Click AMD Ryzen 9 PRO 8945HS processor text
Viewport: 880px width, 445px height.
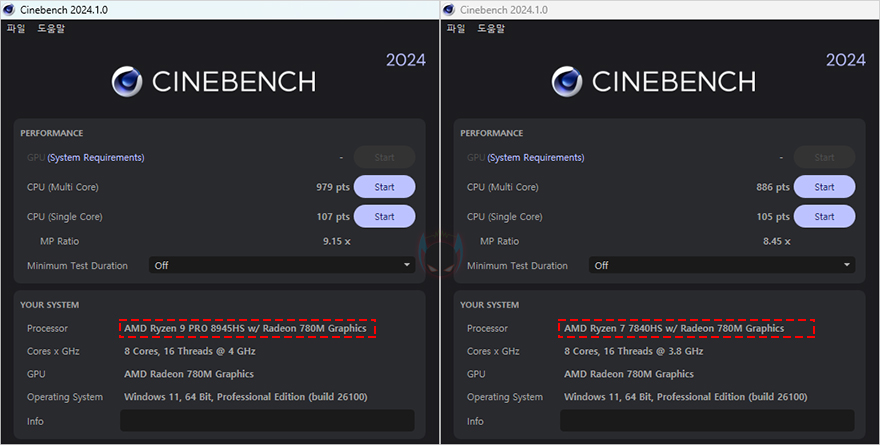click(x=245, y=328)
